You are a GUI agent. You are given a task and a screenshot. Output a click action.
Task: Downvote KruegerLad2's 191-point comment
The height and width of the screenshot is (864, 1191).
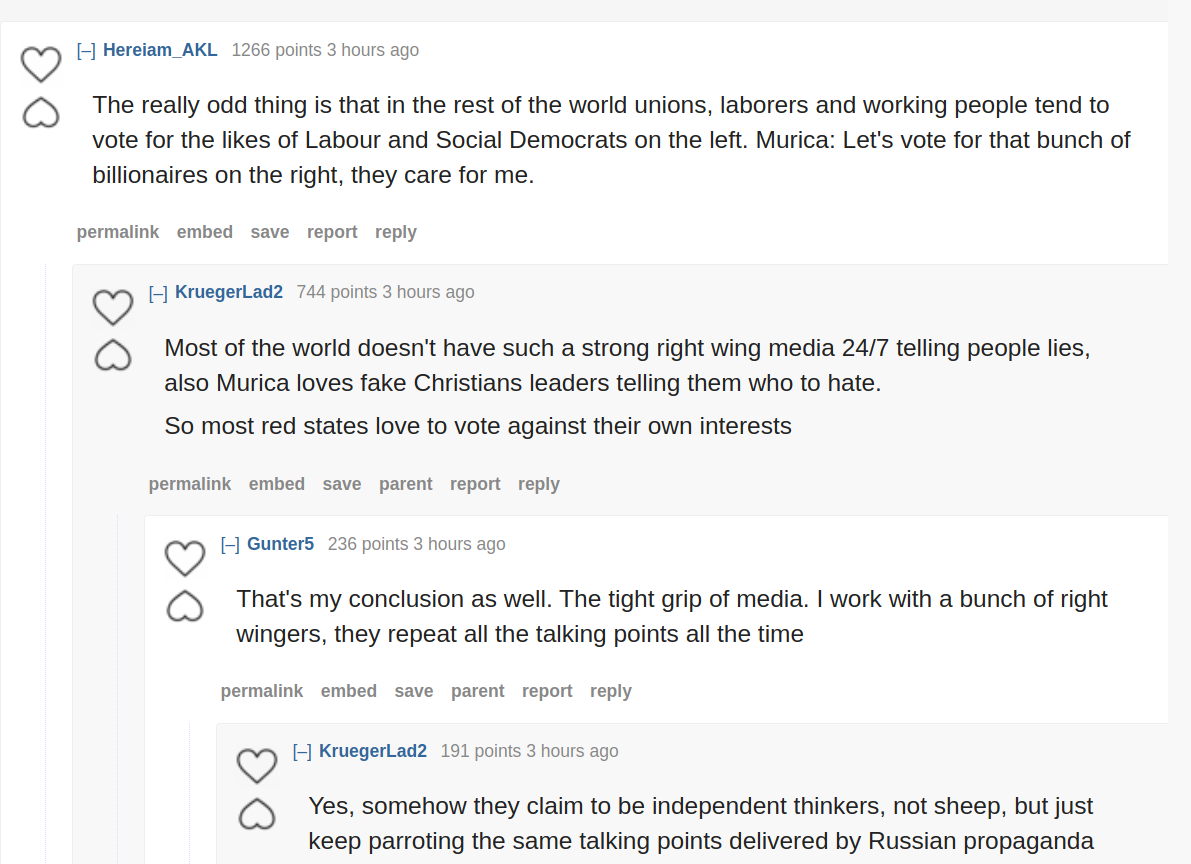[x=257, y=814]
